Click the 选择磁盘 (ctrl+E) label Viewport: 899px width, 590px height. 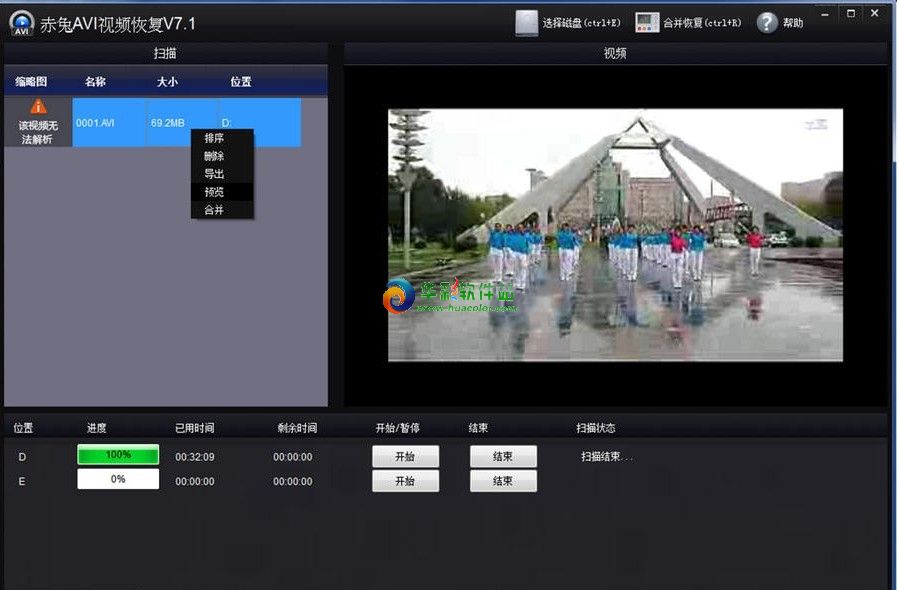click(x=581, y=23)
